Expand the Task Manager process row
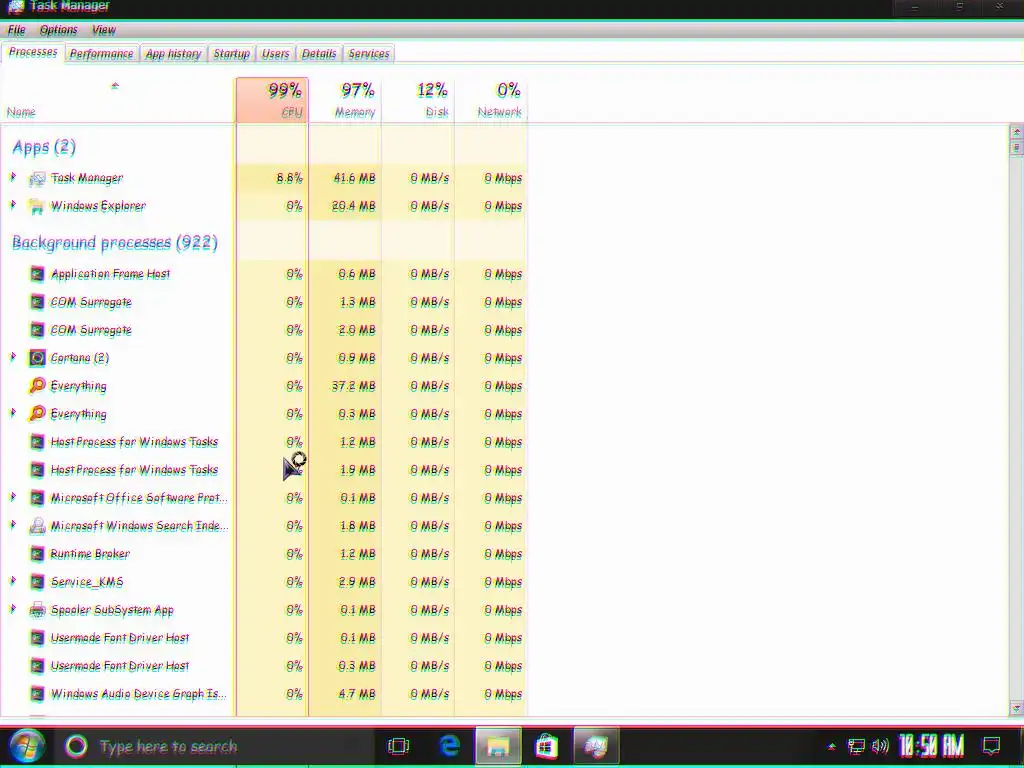This screenshot has width=1024, height=768. click(x=13, y=177)
